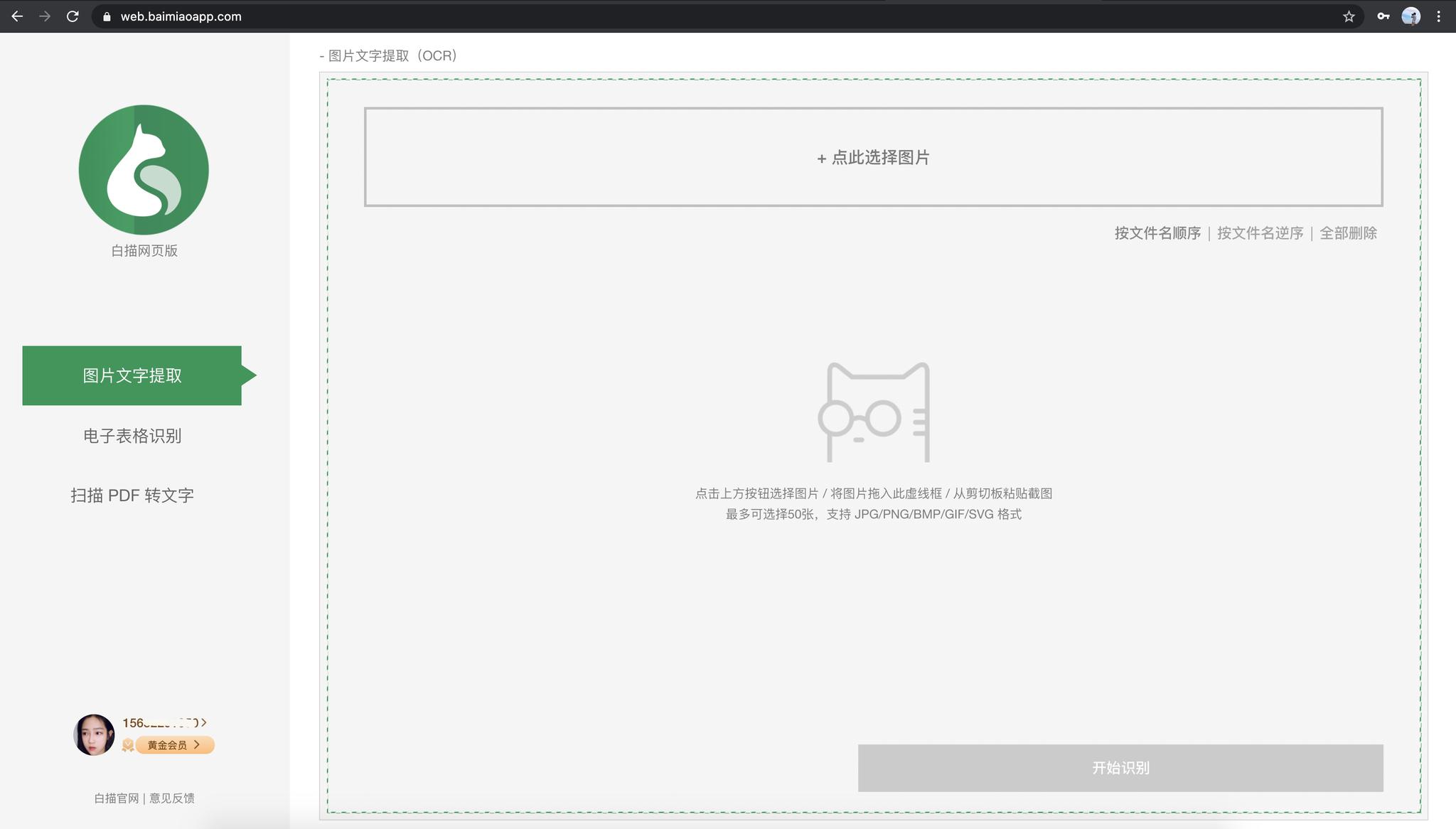Open the Chrome profile avatar
Screen dimensions: 1456x829
click(1410, 16)
